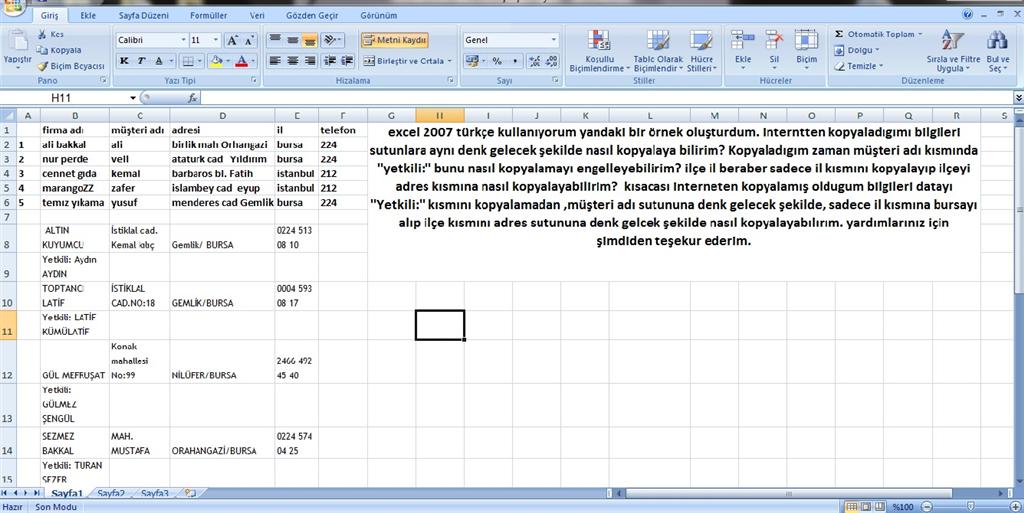Center text horizontally icon
The image size is (1024, 513).
pos(293,61)
